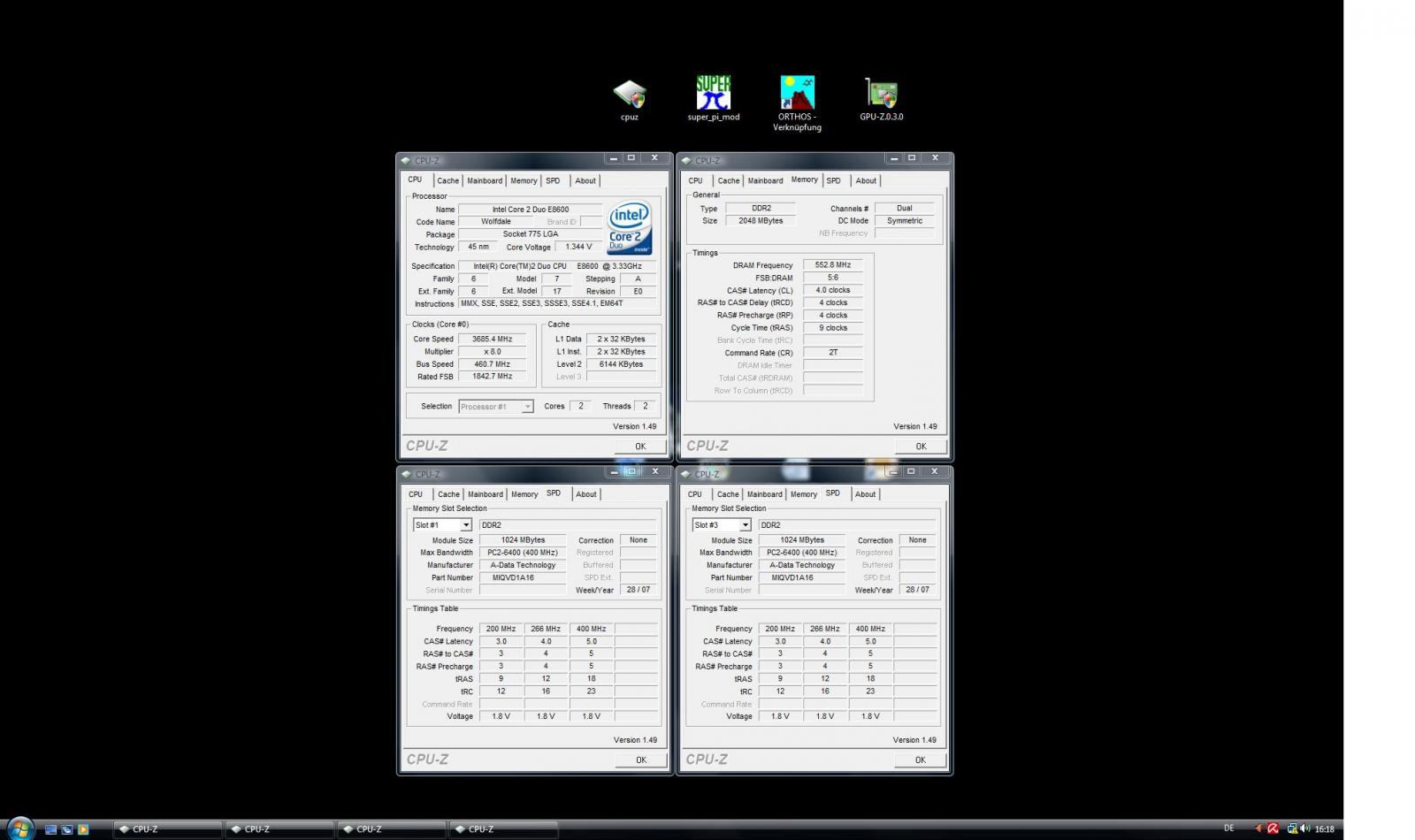Click the title bar icon of the memory timings CPU-Z window
The height and width of the screenshot is (840, 1415).
(x=686, y=160)
